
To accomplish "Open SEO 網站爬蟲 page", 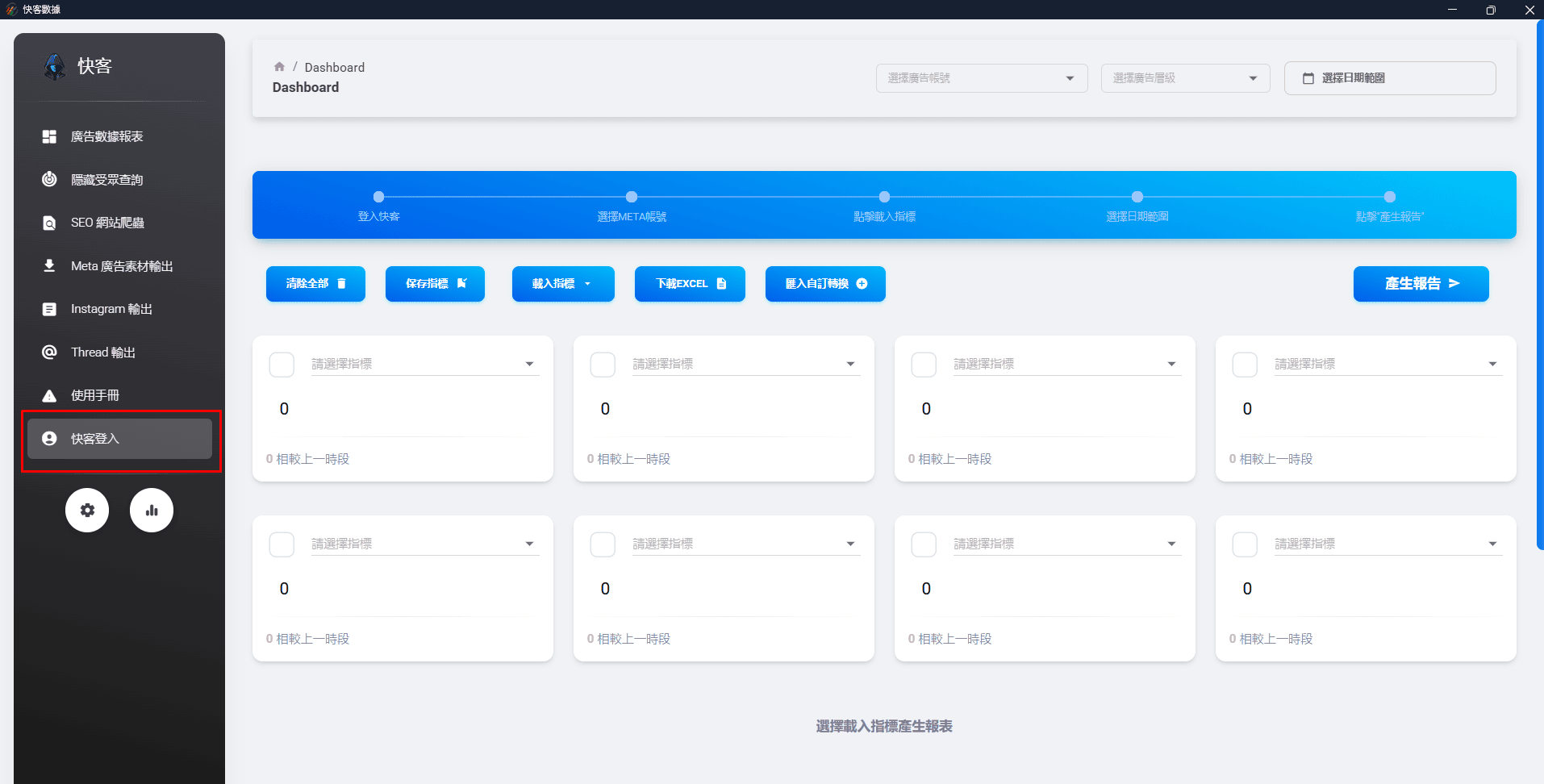I will coord(107,223).
